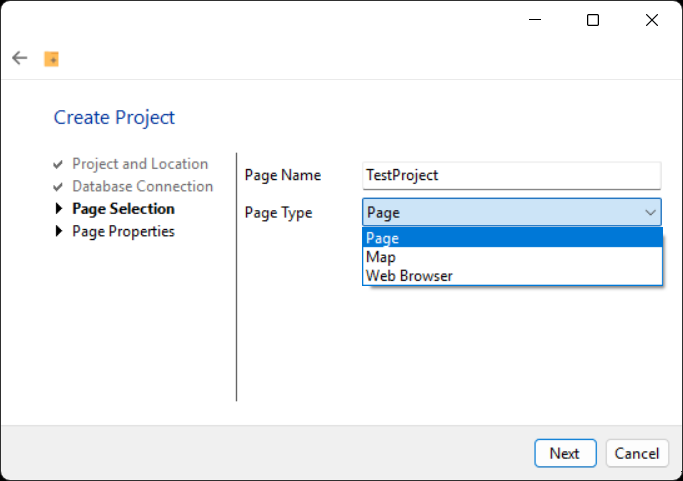Collapse the Page Type dropdown chevron
Image resolution: width=683 pixels, height=481 pixels.
click(650, 213)
